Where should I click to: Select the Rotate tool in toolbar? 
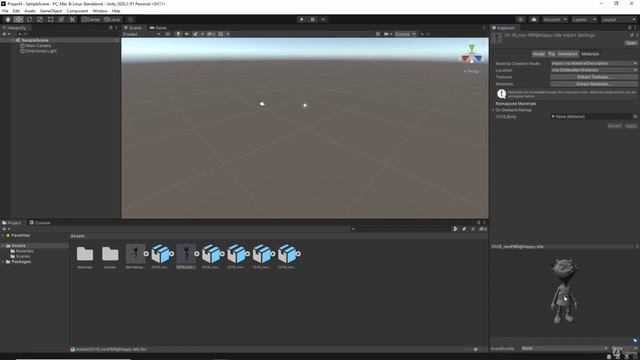[29, 20]
